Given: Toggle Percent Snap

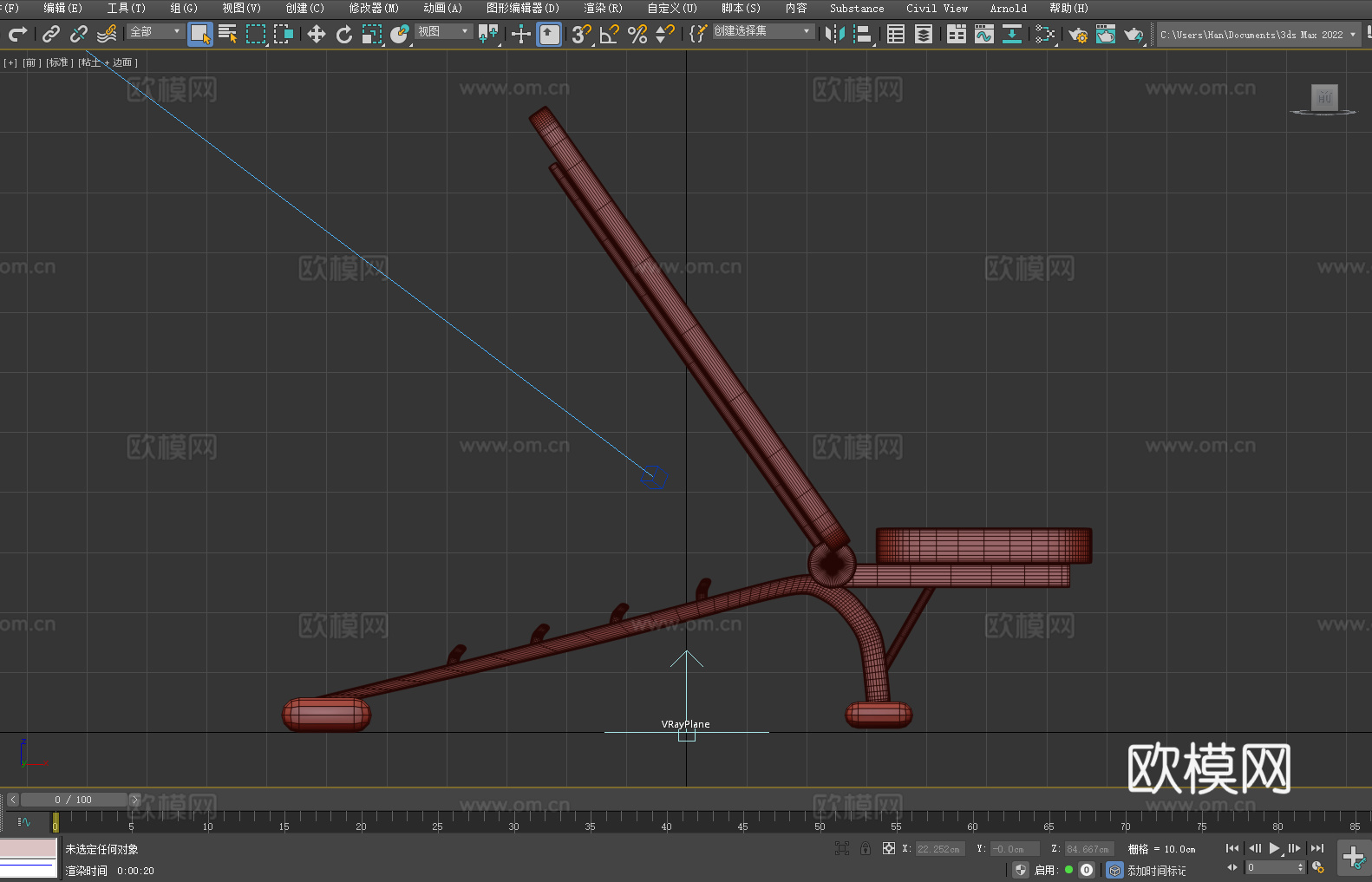Looking at the screenshot, I should [637, 34].
